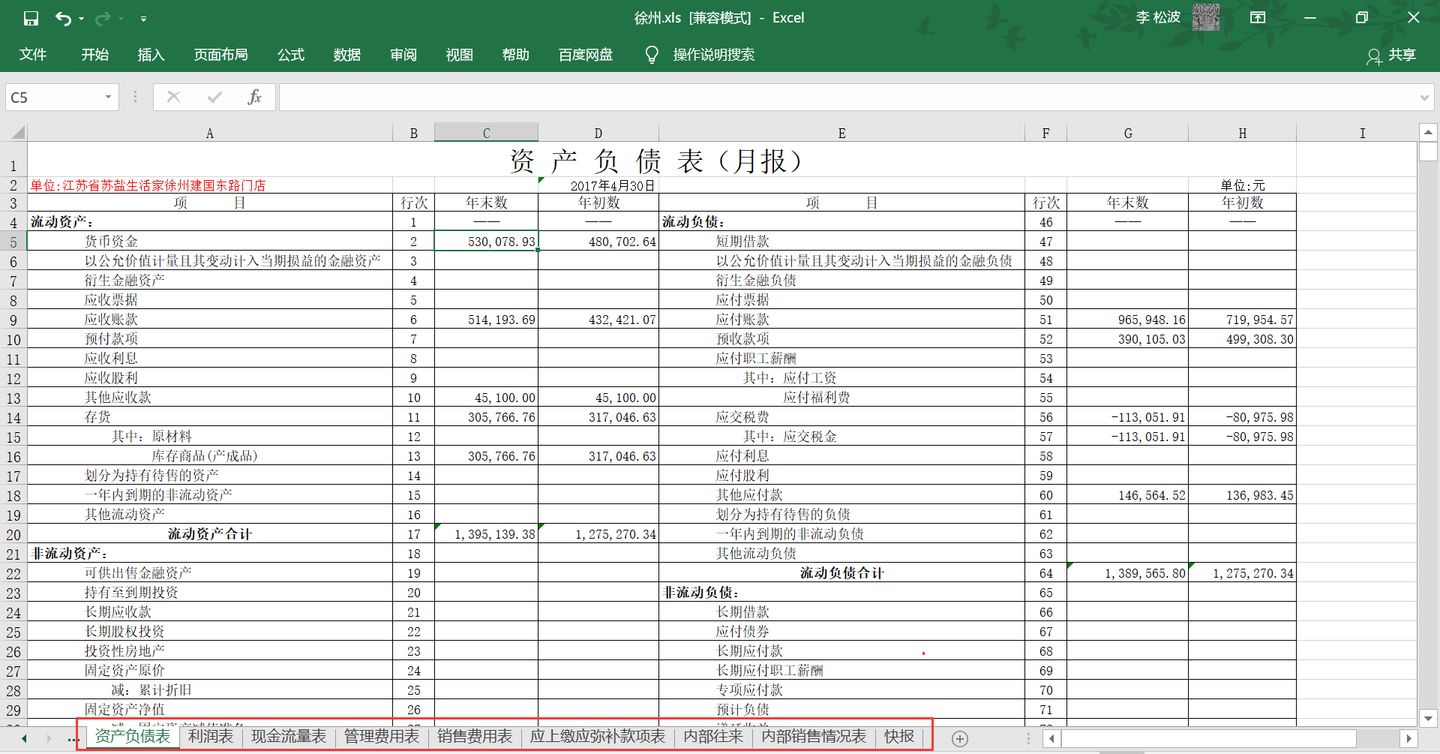Click the Redo icon
The image size is (1440, 754).
(x=101, y=18)
